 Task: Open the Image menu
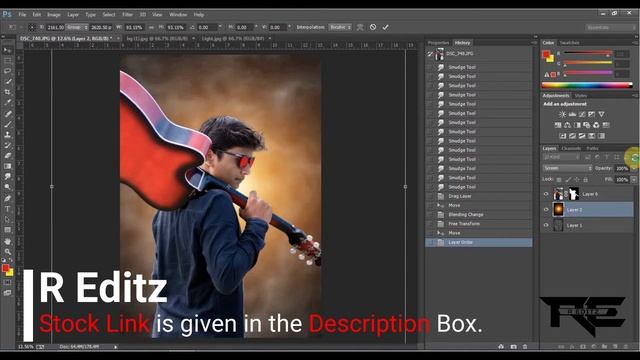pyautogui.click(x=54, y=15)
